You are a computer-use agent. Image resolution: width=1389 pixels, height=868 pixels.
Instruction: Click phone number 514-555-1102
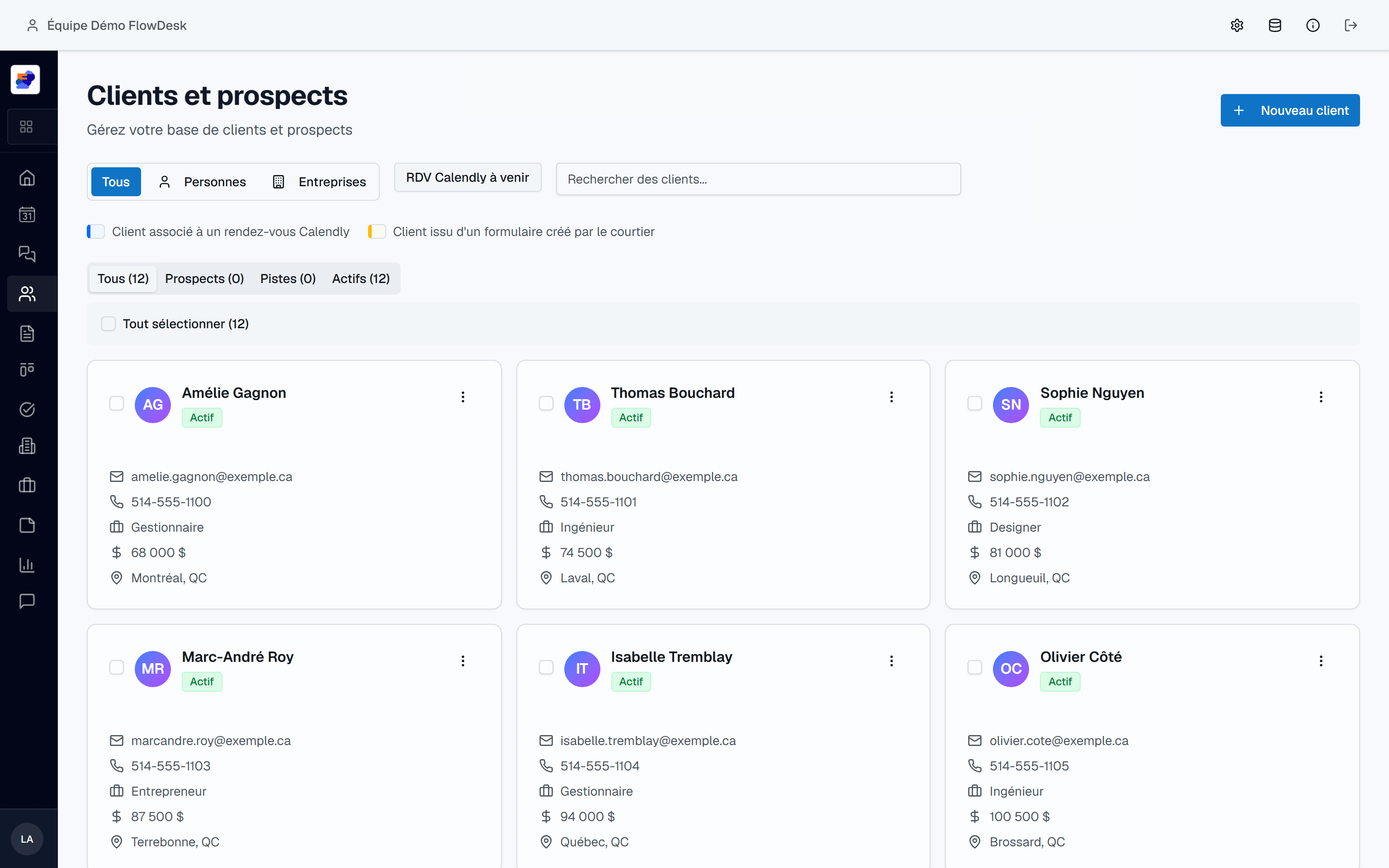point(1029,502)
